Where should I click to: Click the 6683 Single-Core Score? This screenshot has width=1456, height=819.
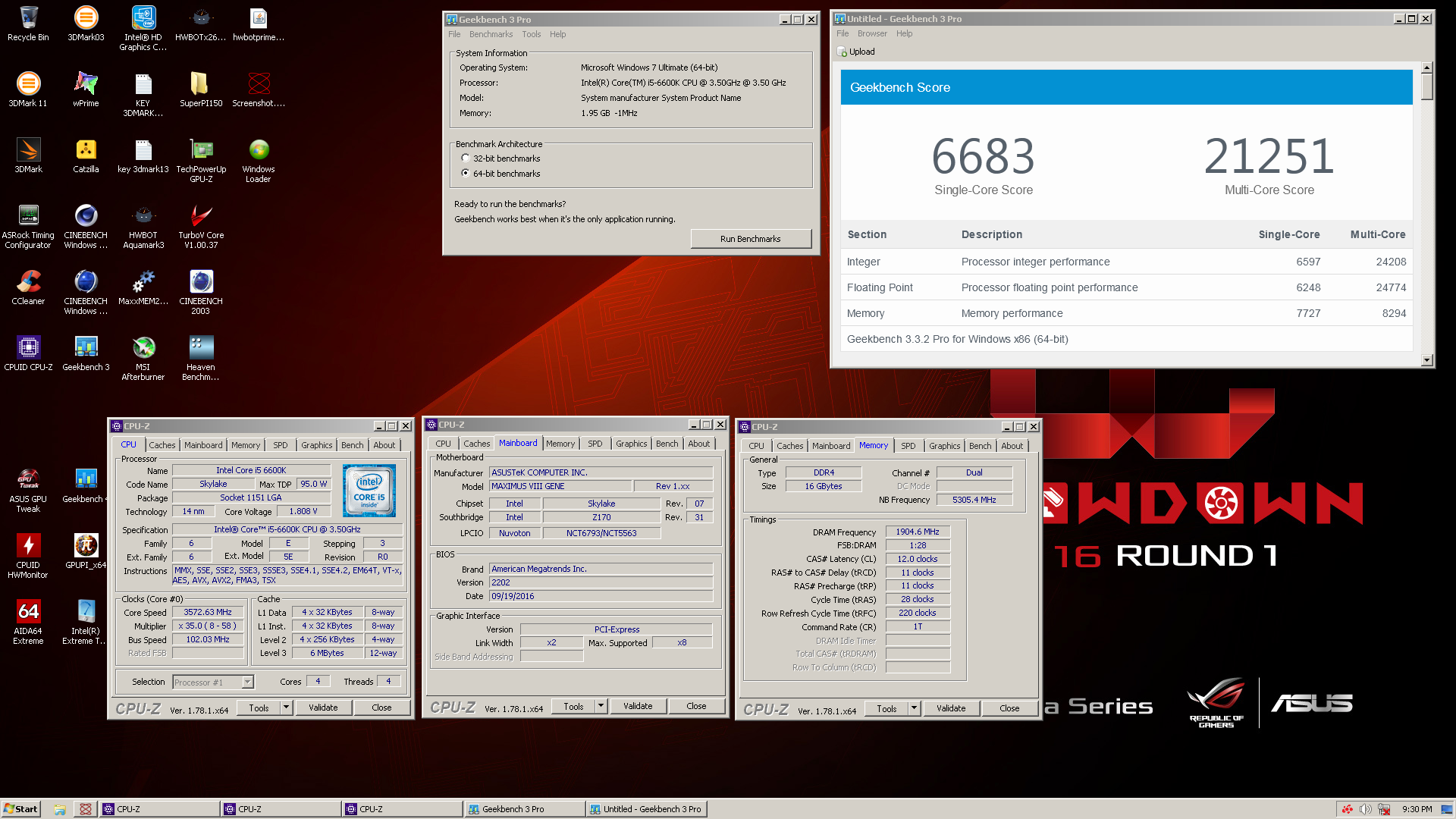click(x=983, y=156)
